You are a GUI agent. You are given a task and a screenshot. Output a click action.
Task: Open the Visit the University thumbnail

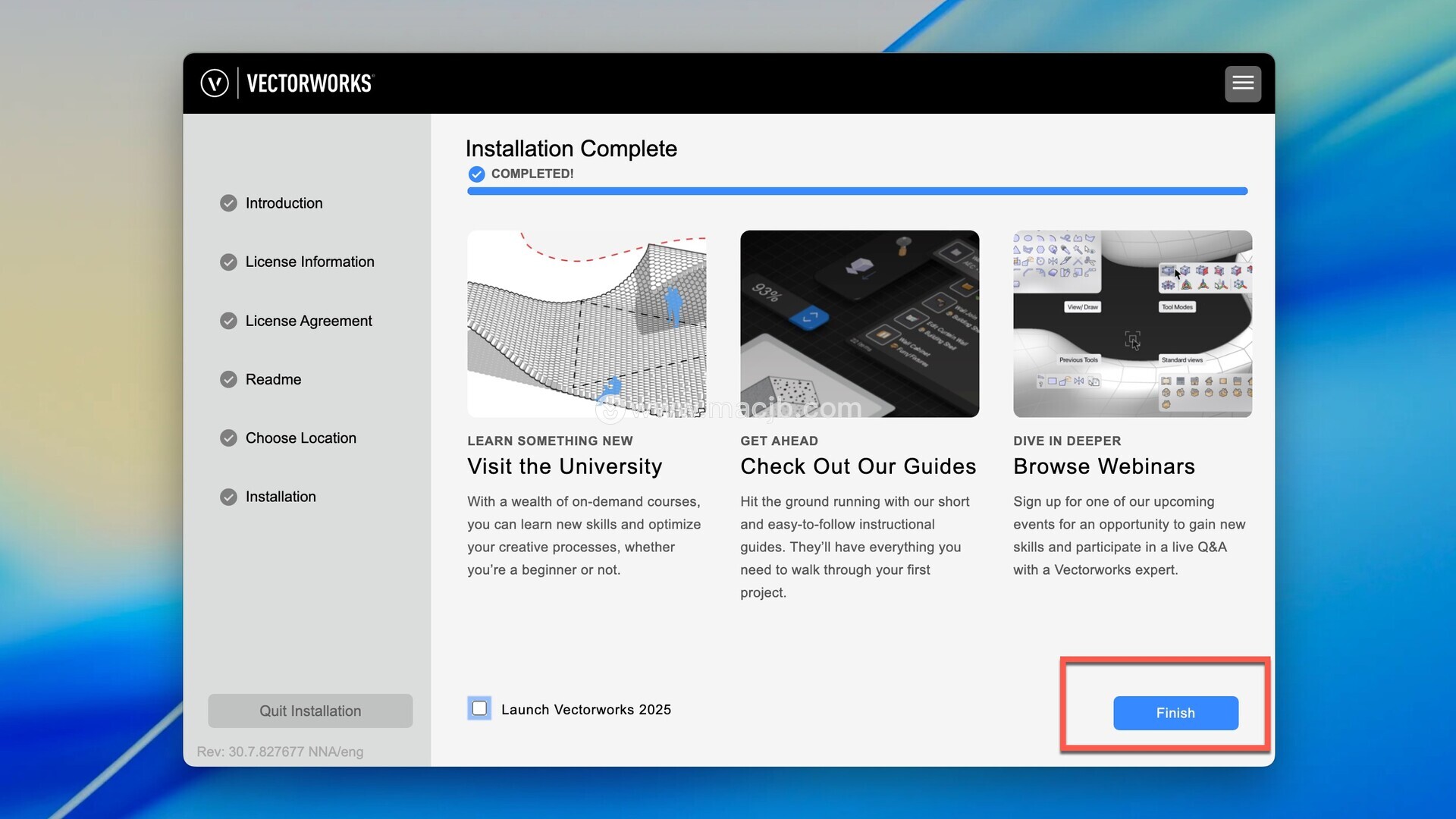tap(586, 324)
